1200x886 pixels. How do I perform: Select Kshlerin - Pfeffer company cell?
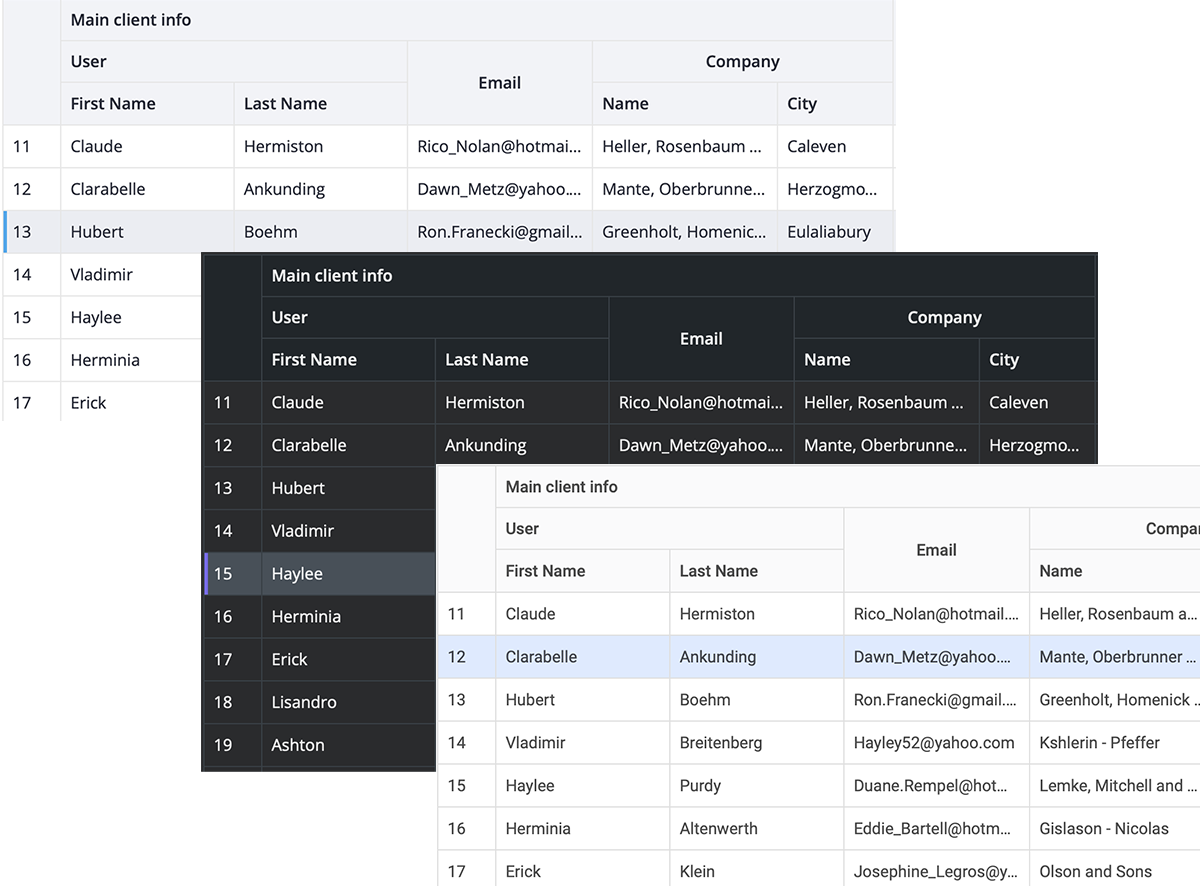tap(1100, 743)
